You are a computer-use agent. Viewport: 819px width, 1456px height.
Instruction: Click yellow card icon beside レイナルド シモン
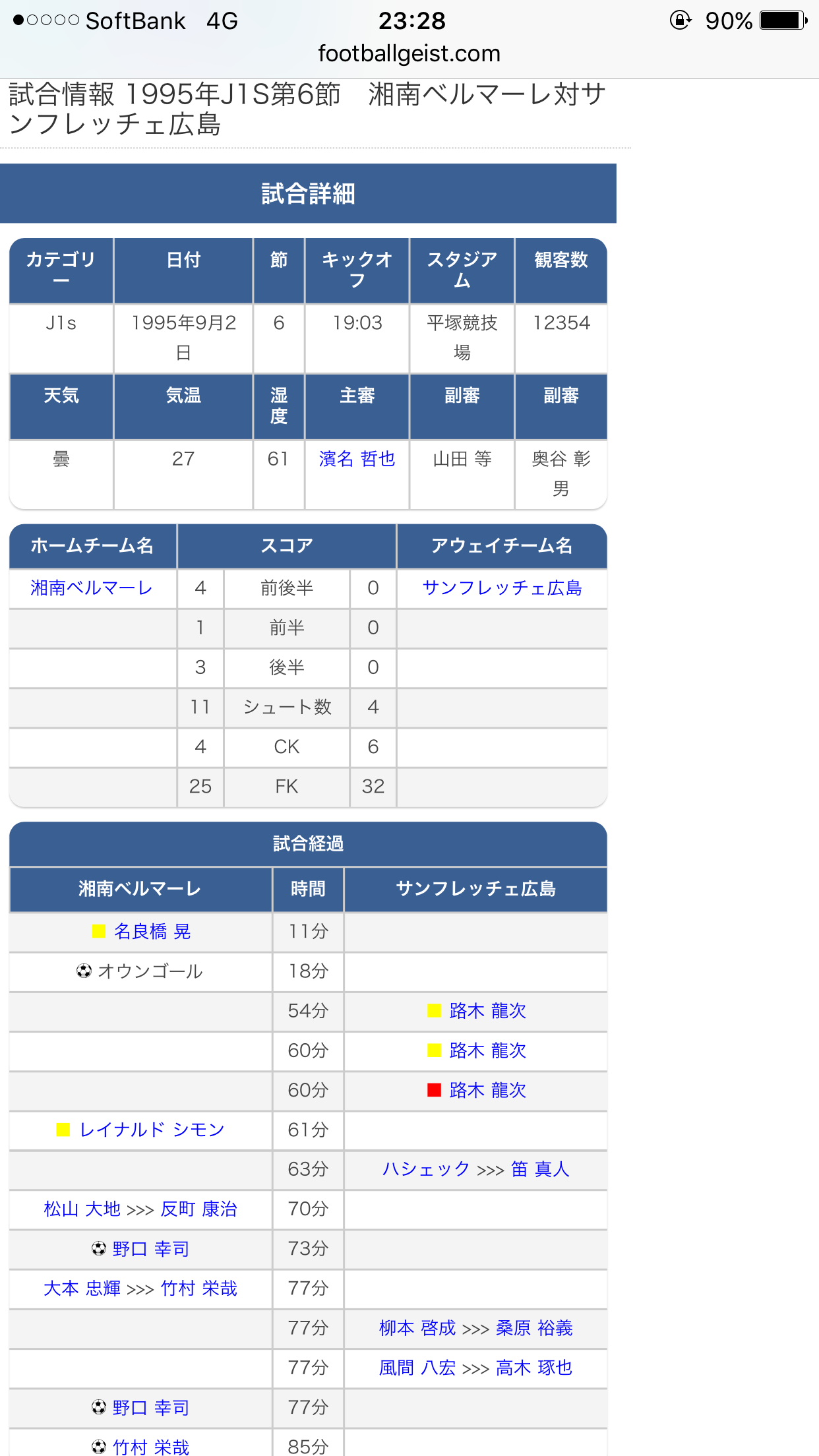63,1130
